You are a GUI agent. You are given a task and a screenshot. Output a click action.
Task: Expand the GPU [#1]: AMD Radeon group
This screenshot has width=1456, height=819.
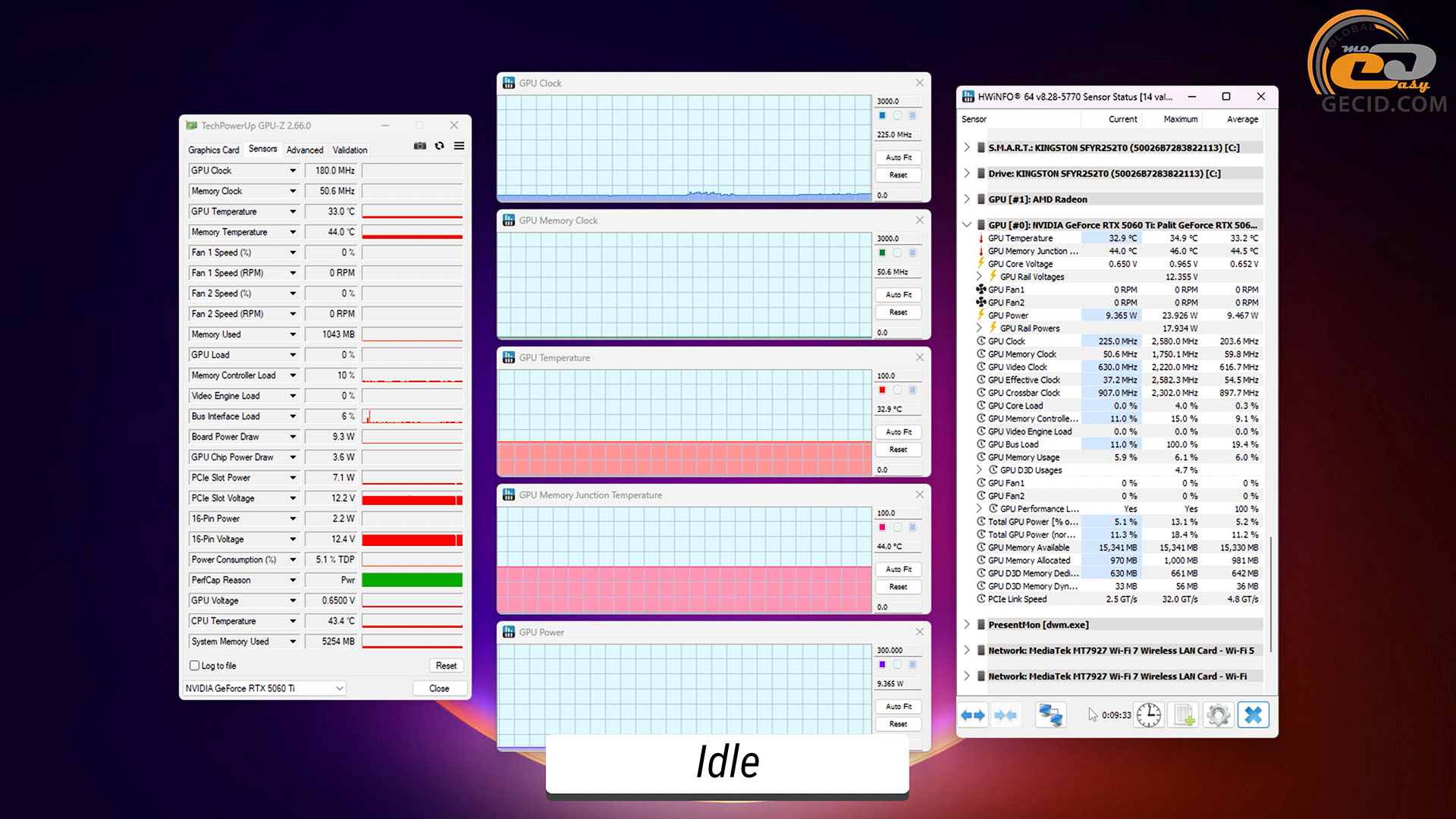967,199
